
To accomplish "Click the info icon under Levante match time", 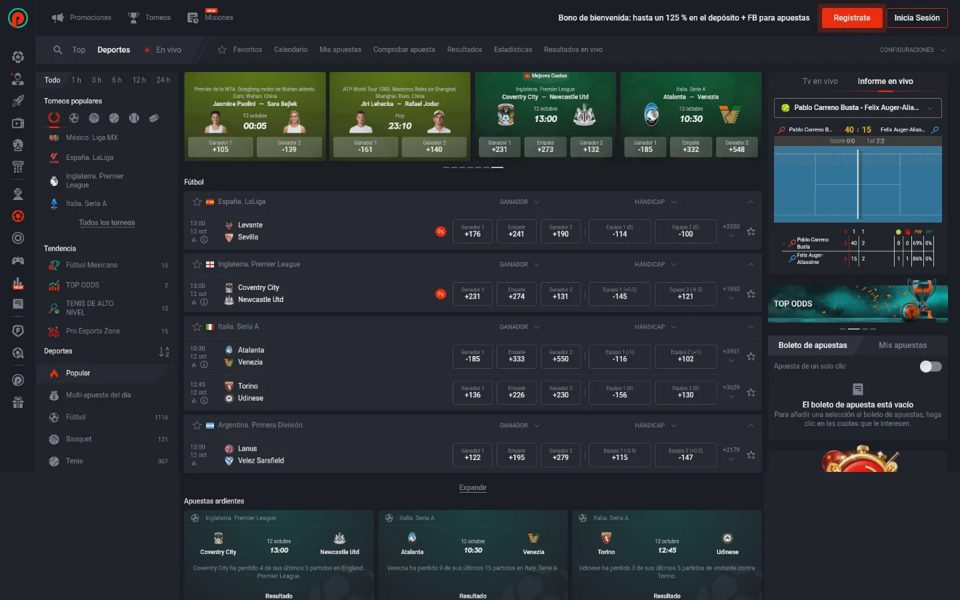I will (204, 240).
